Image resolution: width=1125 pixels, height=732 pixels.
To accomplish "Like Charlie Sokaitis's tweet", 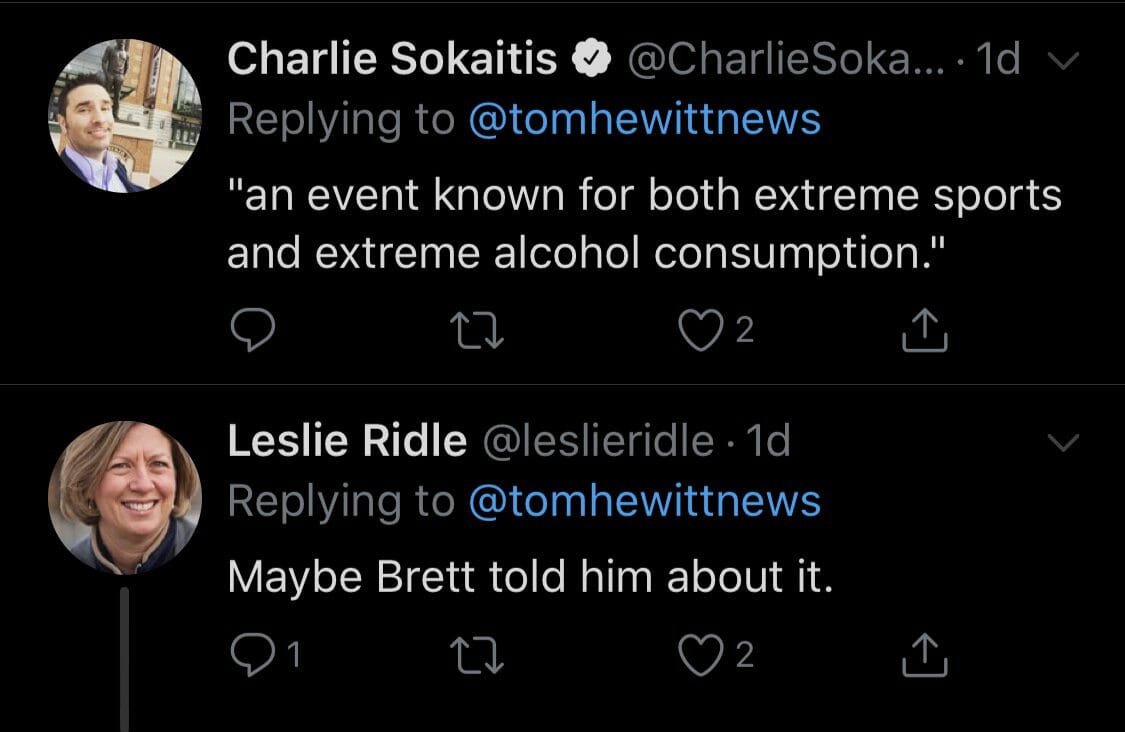I will tap(700, 330).
